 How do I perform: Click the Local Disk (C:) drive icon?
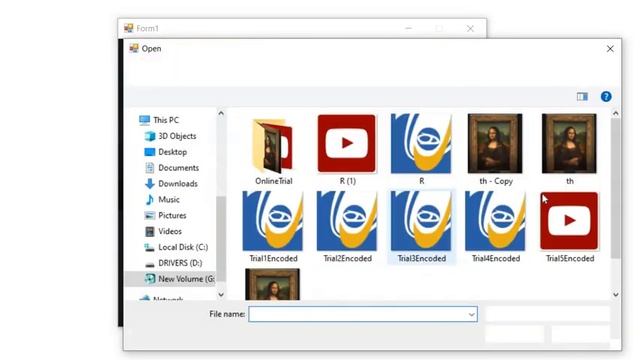[150, 247]
